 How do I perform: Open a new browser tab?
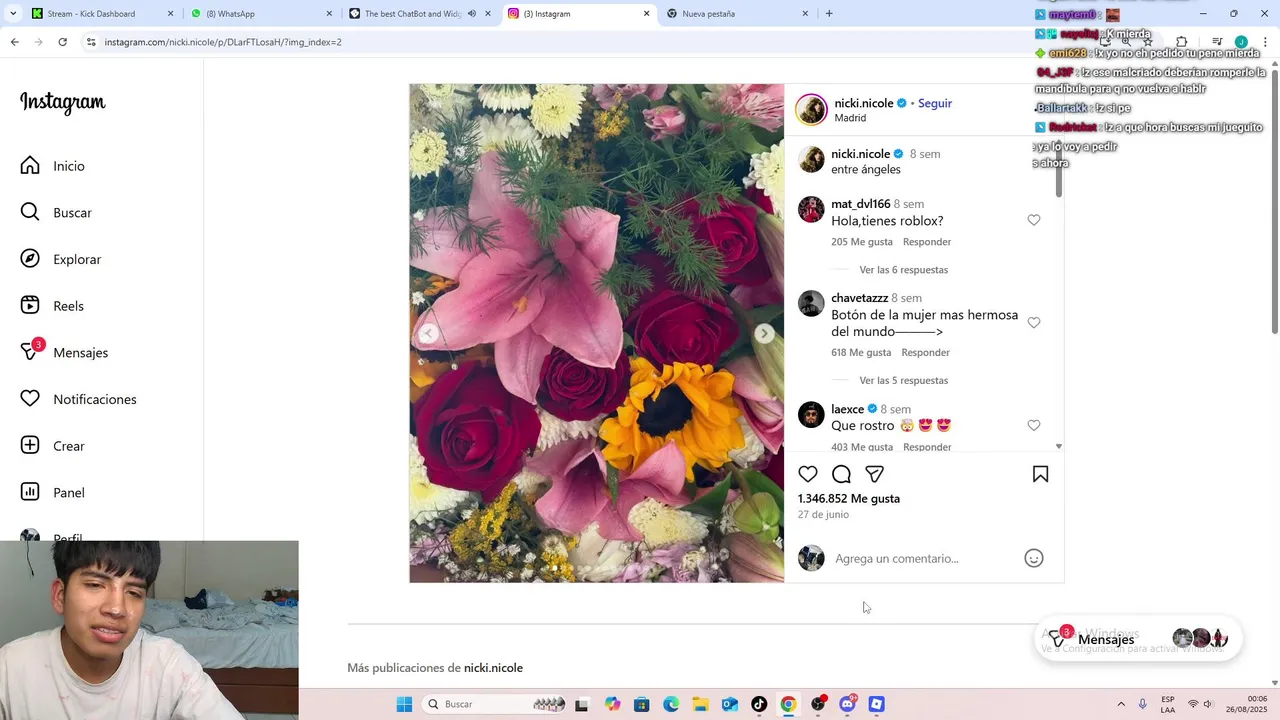[x=829, y=14]
